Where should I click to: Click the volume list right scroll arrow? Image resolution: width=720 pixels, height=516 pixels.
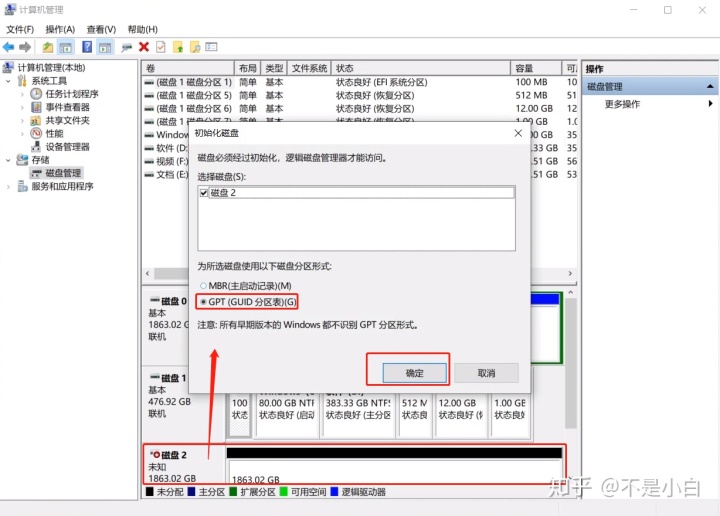(570, 273)
